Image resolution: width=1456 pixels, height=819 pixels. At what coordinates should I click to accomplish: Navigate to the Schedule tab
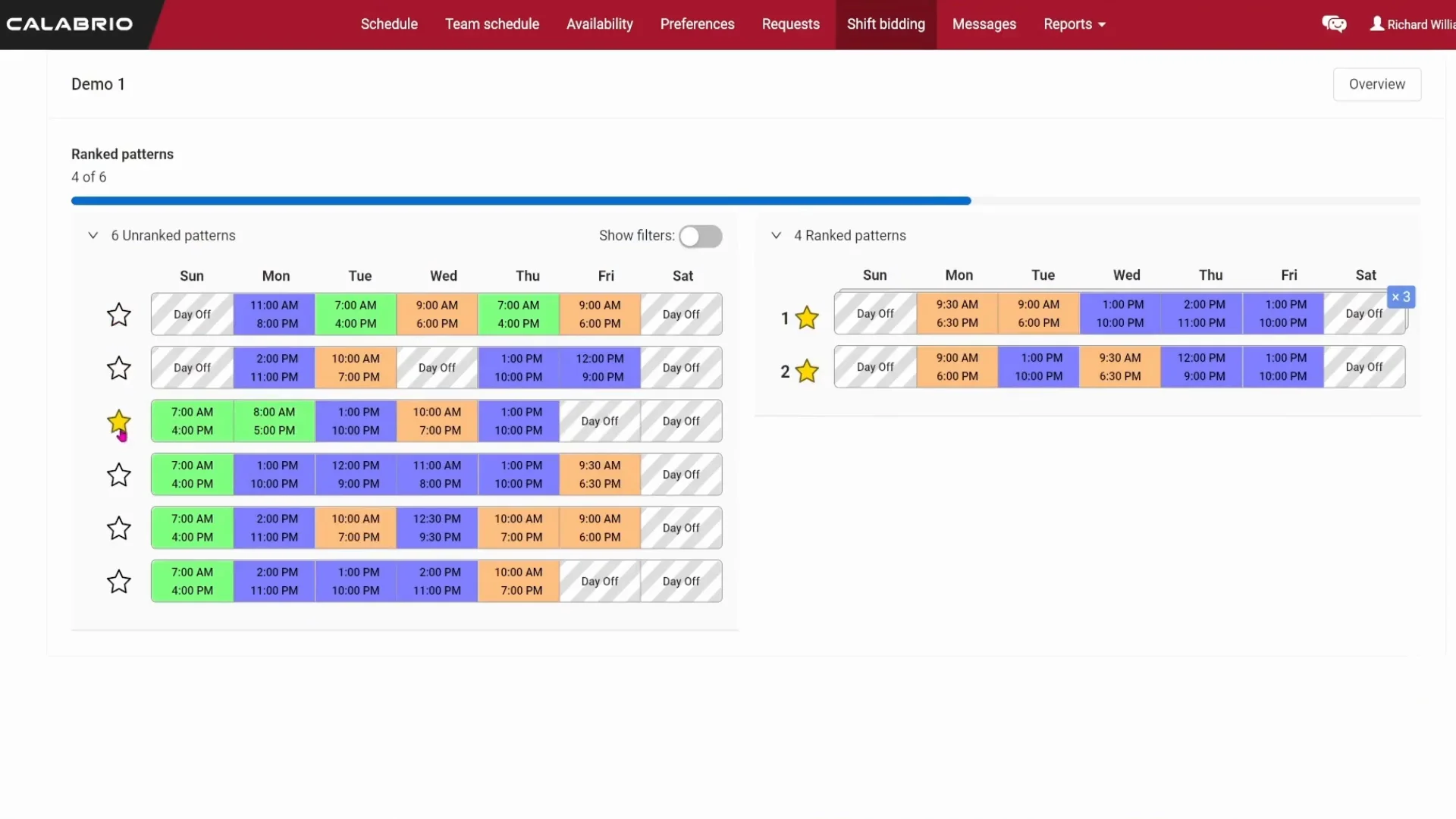click(389, 24)
